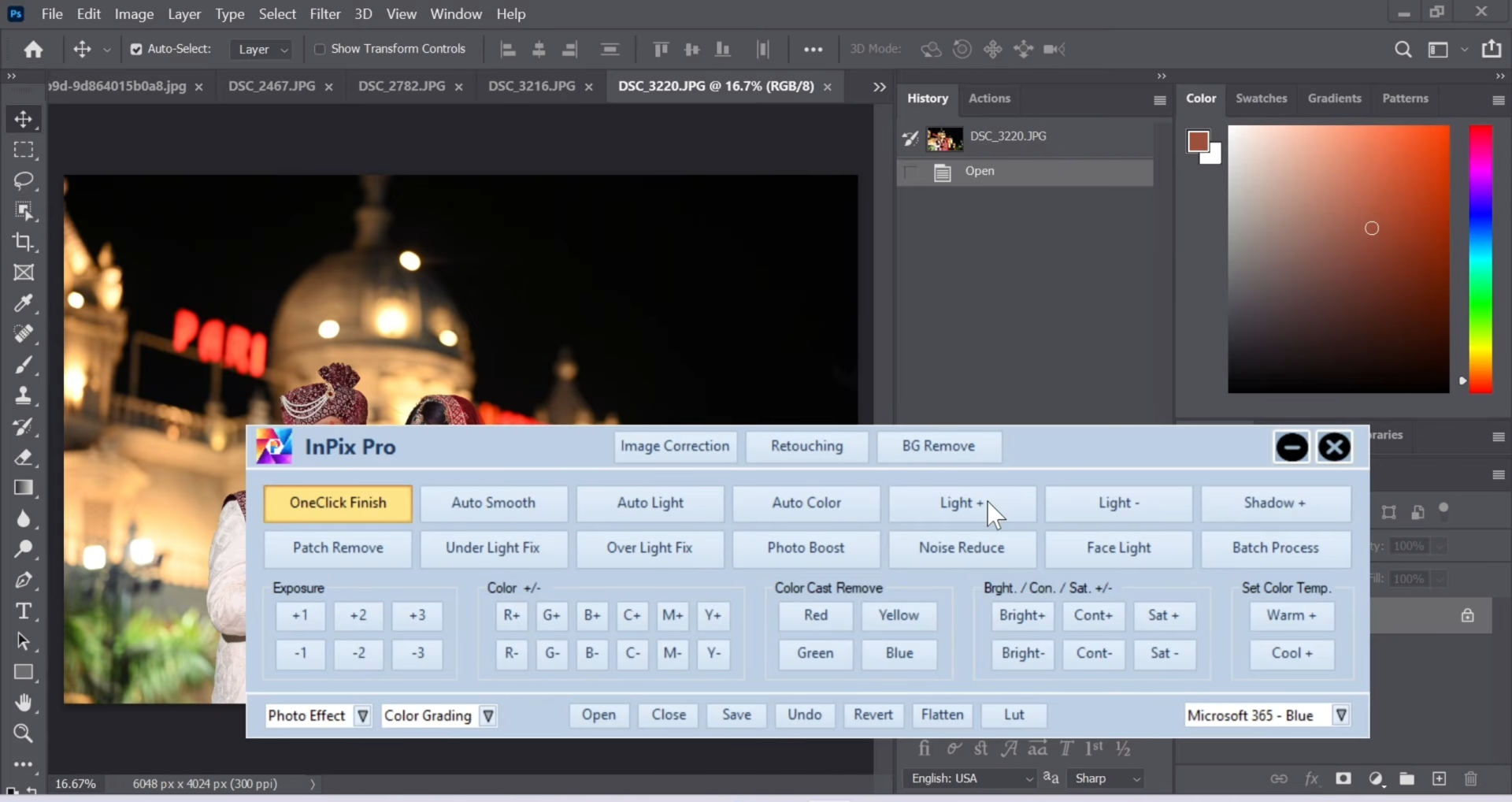The width and height of the screenshot is (1512, 802).
Task: Select the Spot Healing Brush tool
Action: click(x=24, y=334)
